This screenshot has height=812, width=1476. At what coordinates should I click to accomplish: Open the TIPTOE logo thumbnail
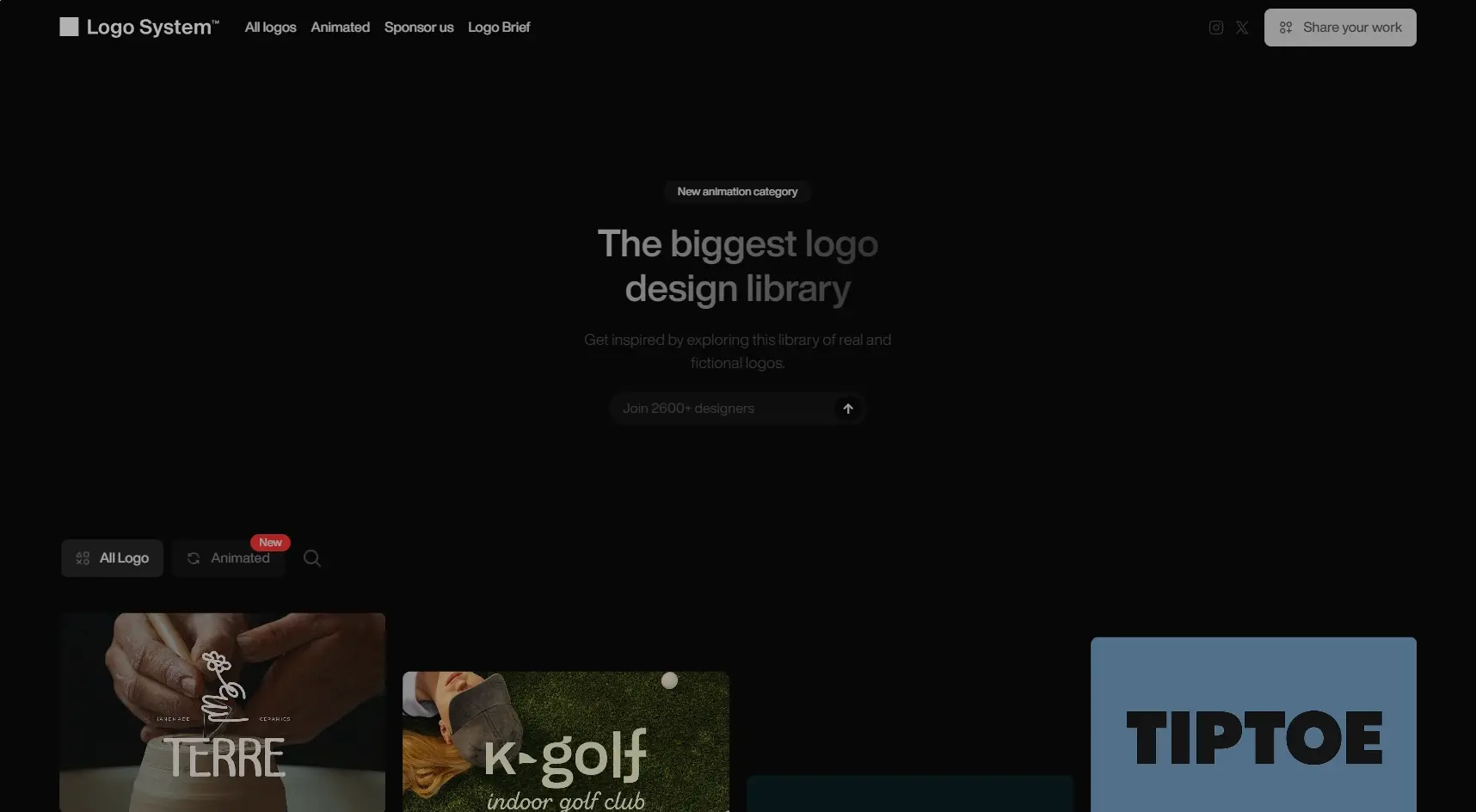[x=1253, y=724]
